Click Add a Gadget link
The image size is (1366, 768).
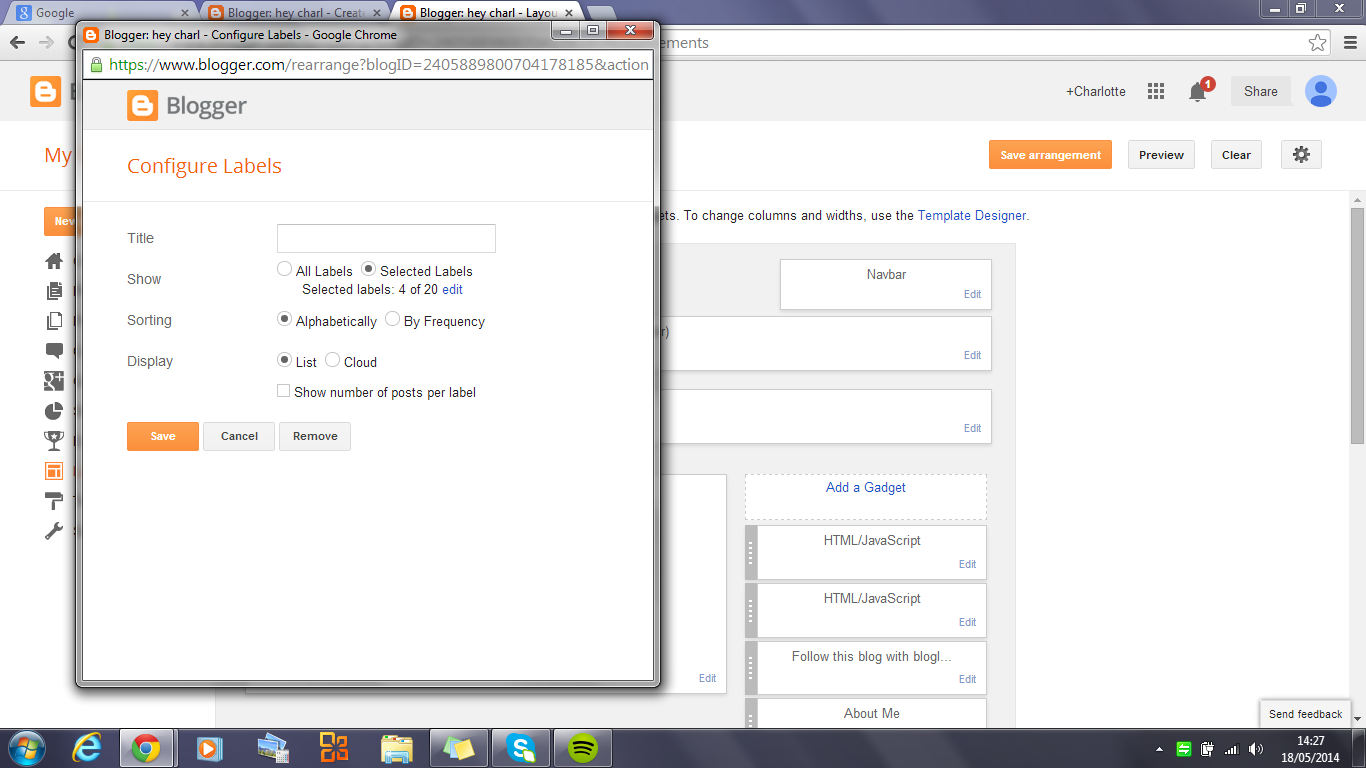pyautogui.click(x=866, y=488)
